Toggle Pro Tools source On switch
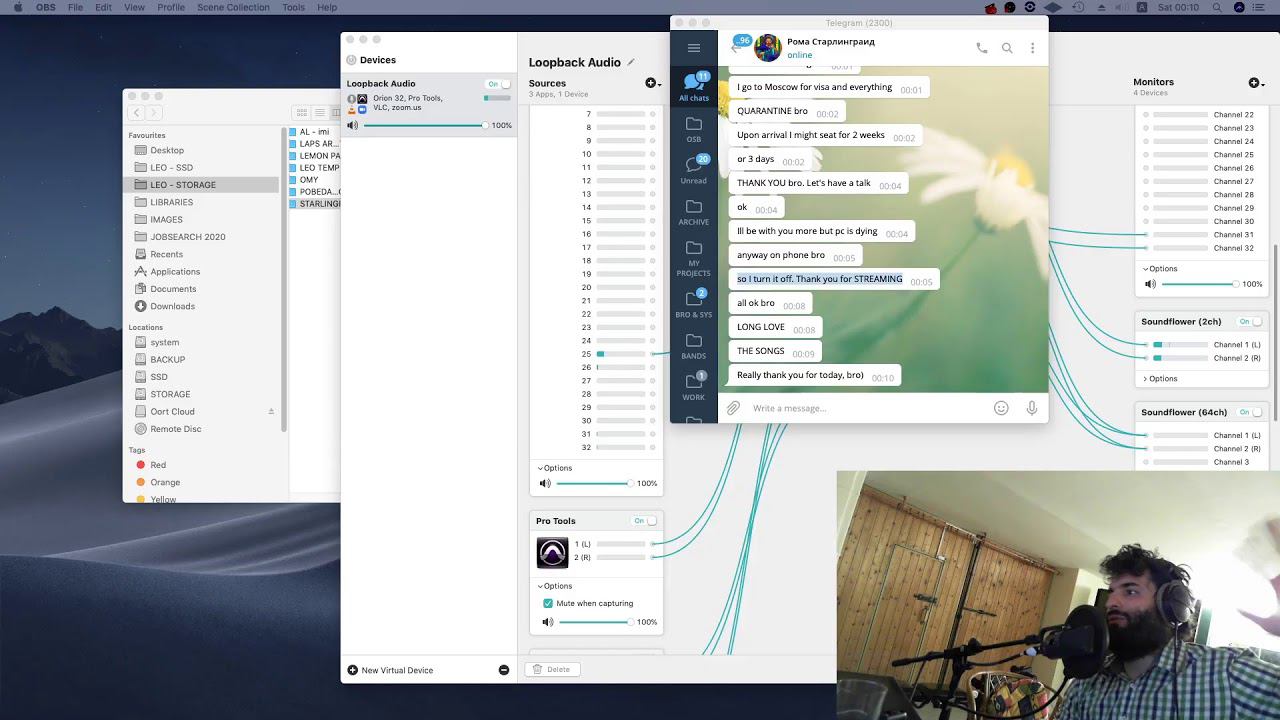 pyautogui.click(x=645, y=521)
